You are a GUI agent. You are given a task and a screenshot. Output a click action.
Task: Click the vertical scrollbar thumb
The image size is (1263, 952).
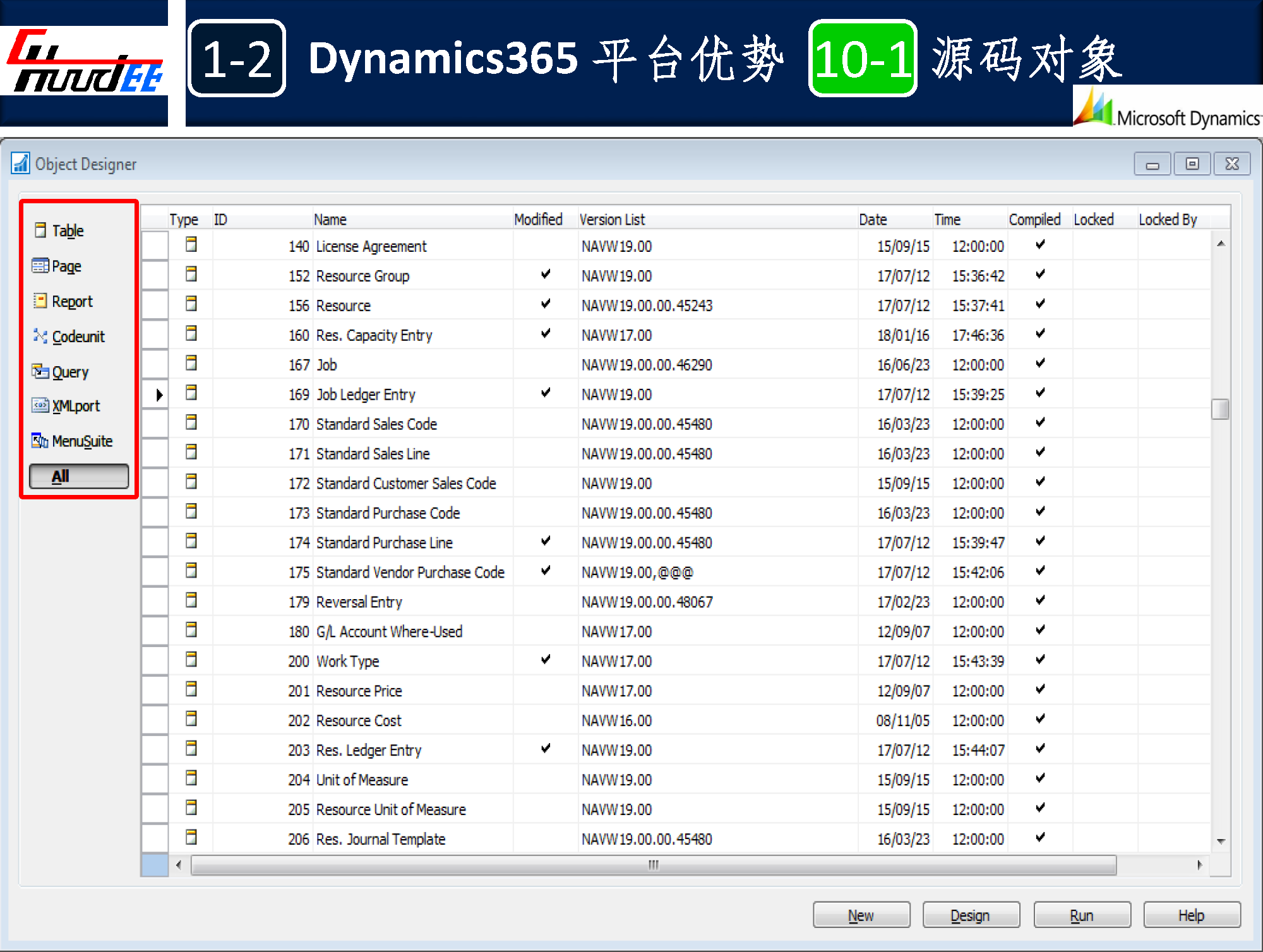1221,409
